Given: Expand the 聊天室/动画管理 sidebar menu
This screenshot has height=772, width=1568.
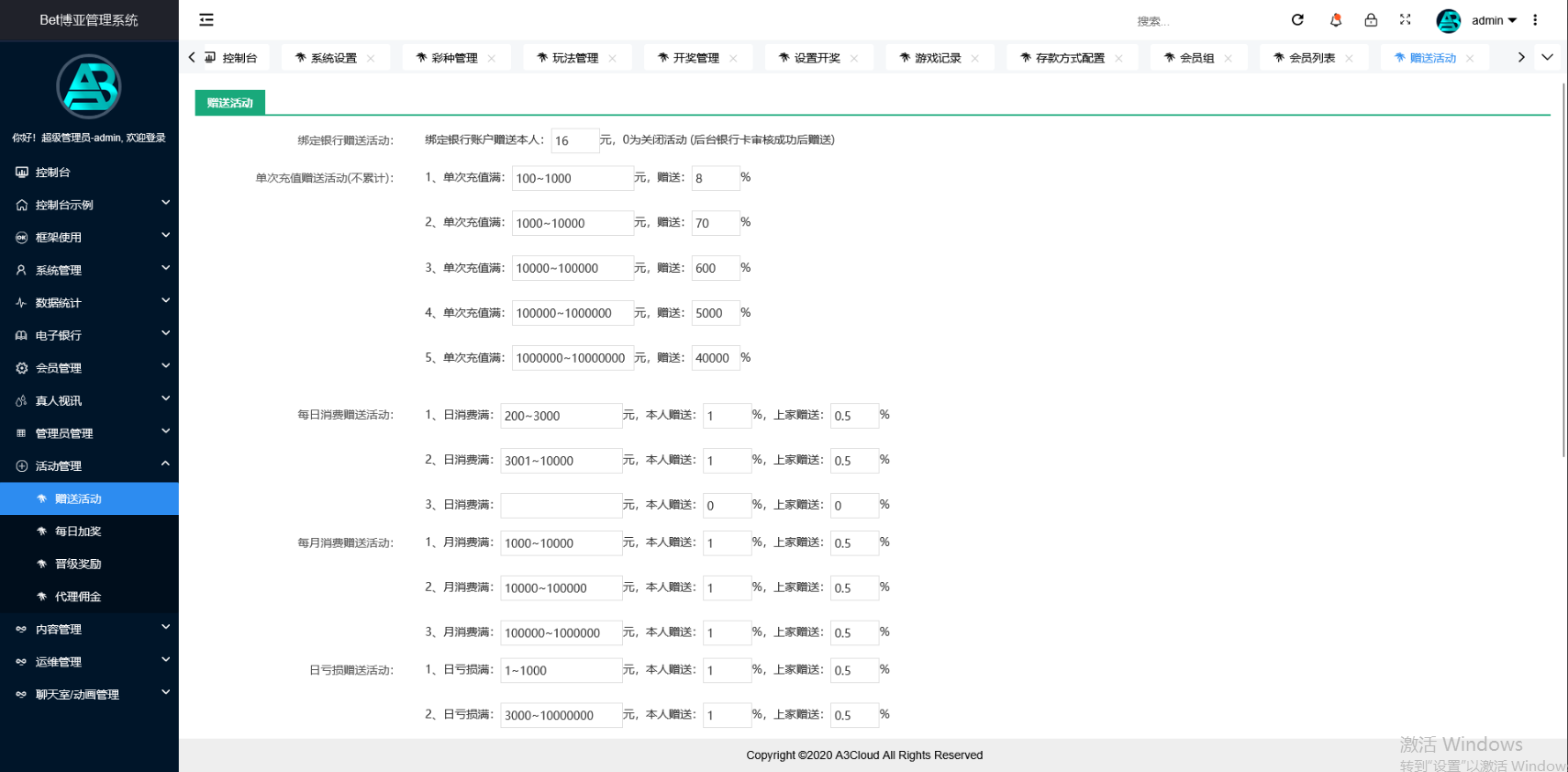Looking at the screenshot, I should [89, 694].
